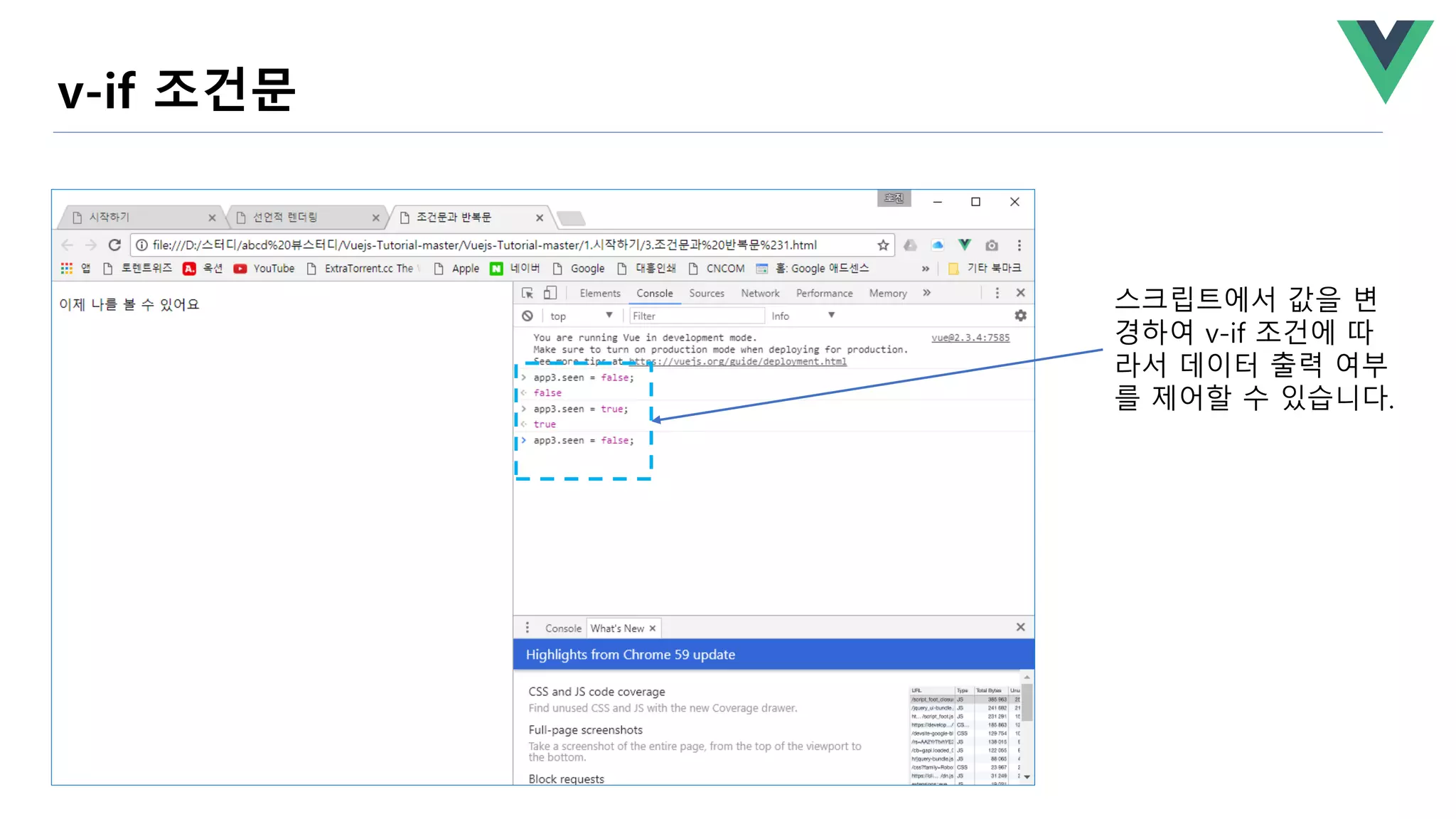This screenshot has height=819, width=1456.
Task: Select the inspect element picker icon
Action: 528,293
